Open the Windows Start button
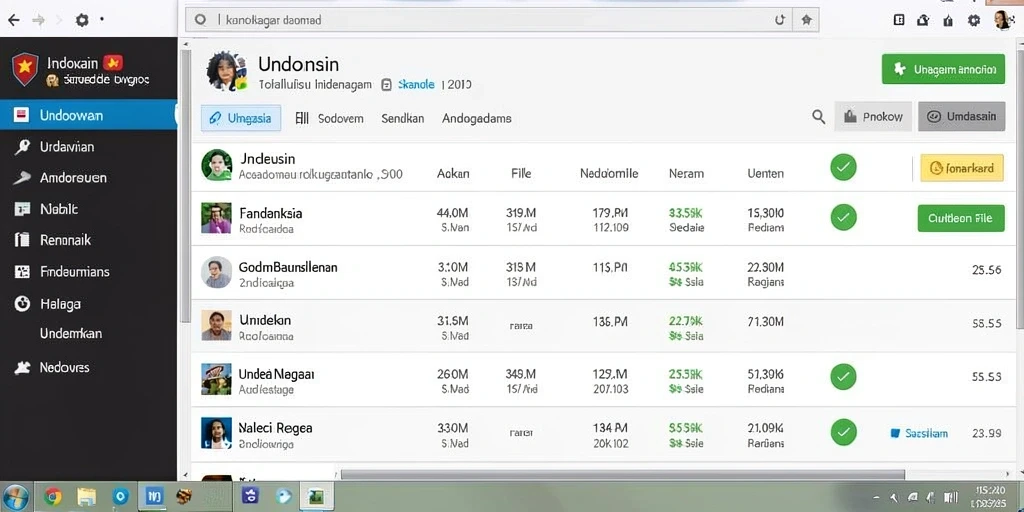This screenshot has height=512, width=1024. click(x=14, y=498)
